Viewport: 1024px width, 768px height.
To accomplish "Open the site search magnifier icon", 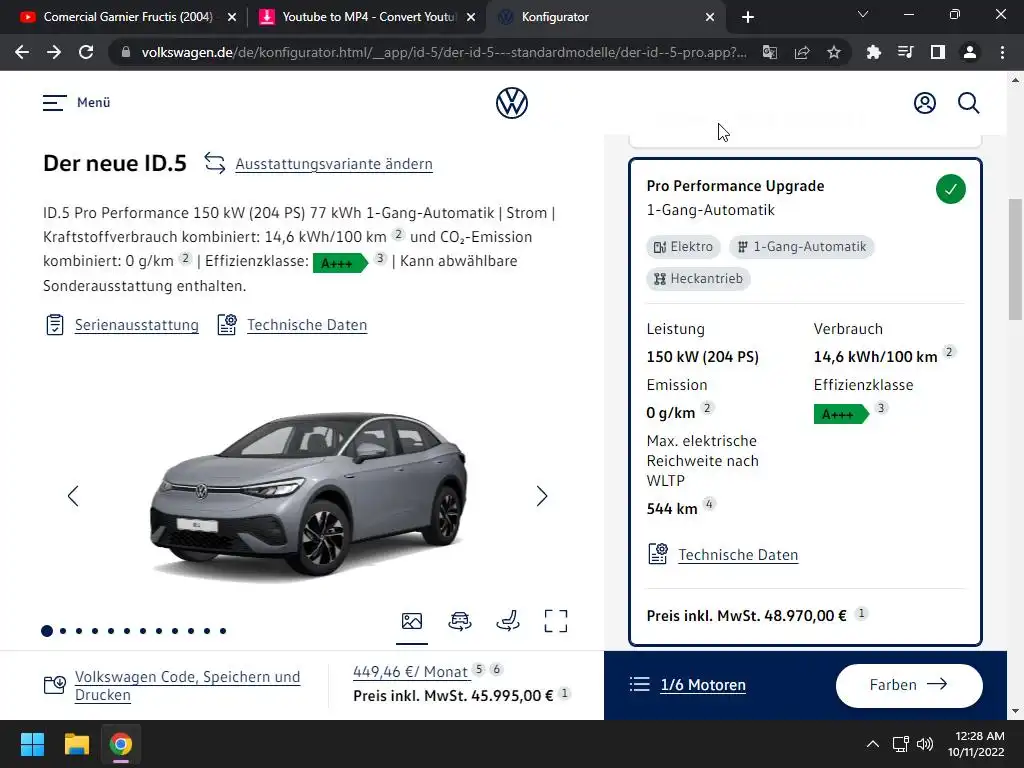I will 968,103.
